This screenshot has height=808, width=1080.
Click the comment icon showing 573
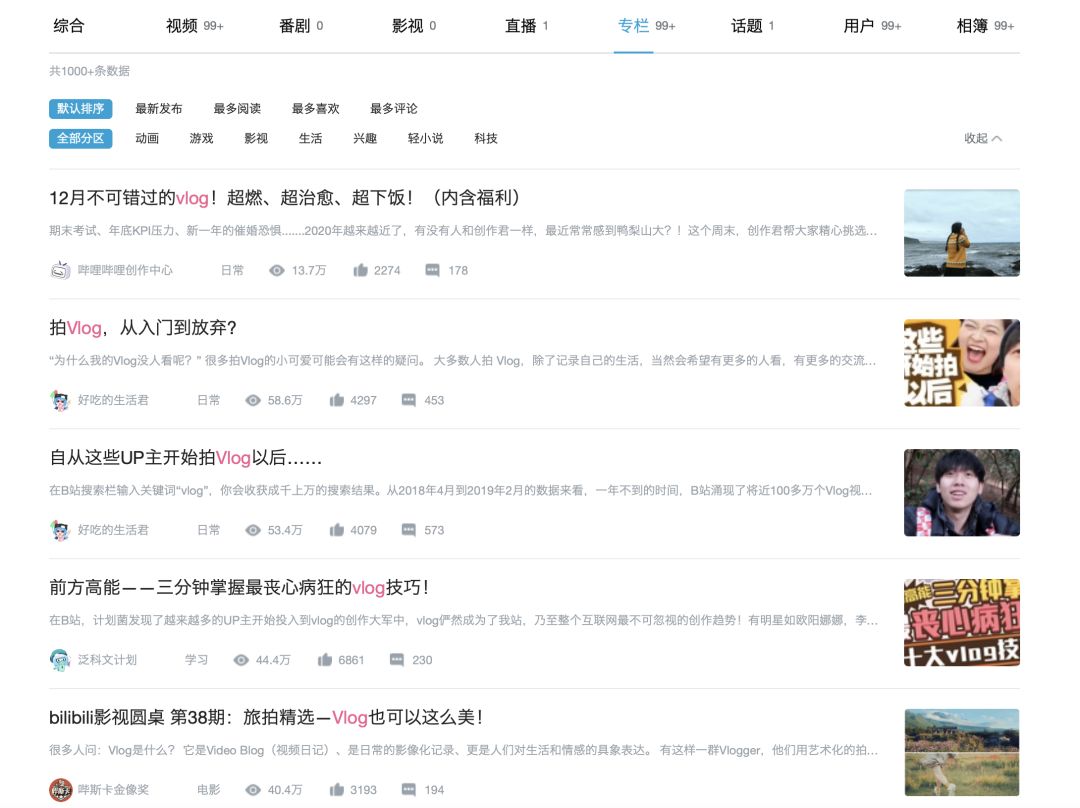(408, 530)
